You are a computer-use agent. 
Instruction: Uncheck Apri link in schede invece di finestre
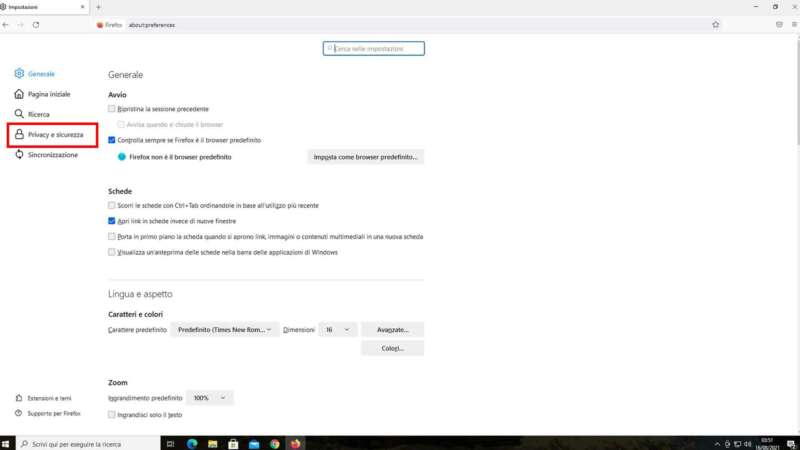coord(112,221)
